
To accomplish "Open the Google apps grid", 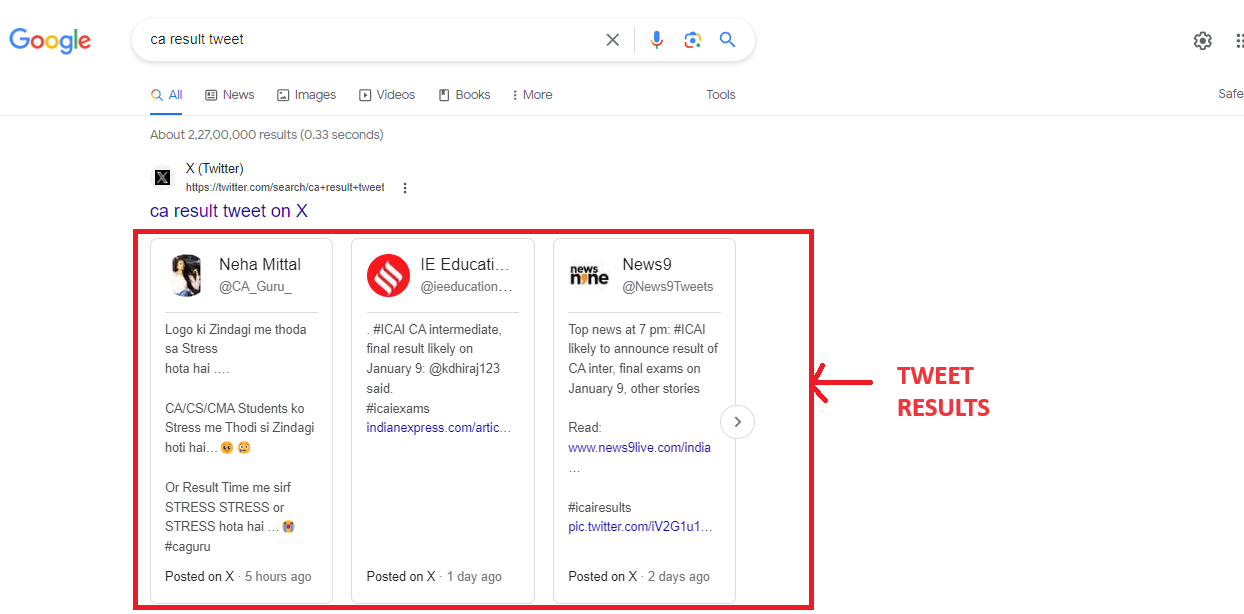I will coord(1239,41).
